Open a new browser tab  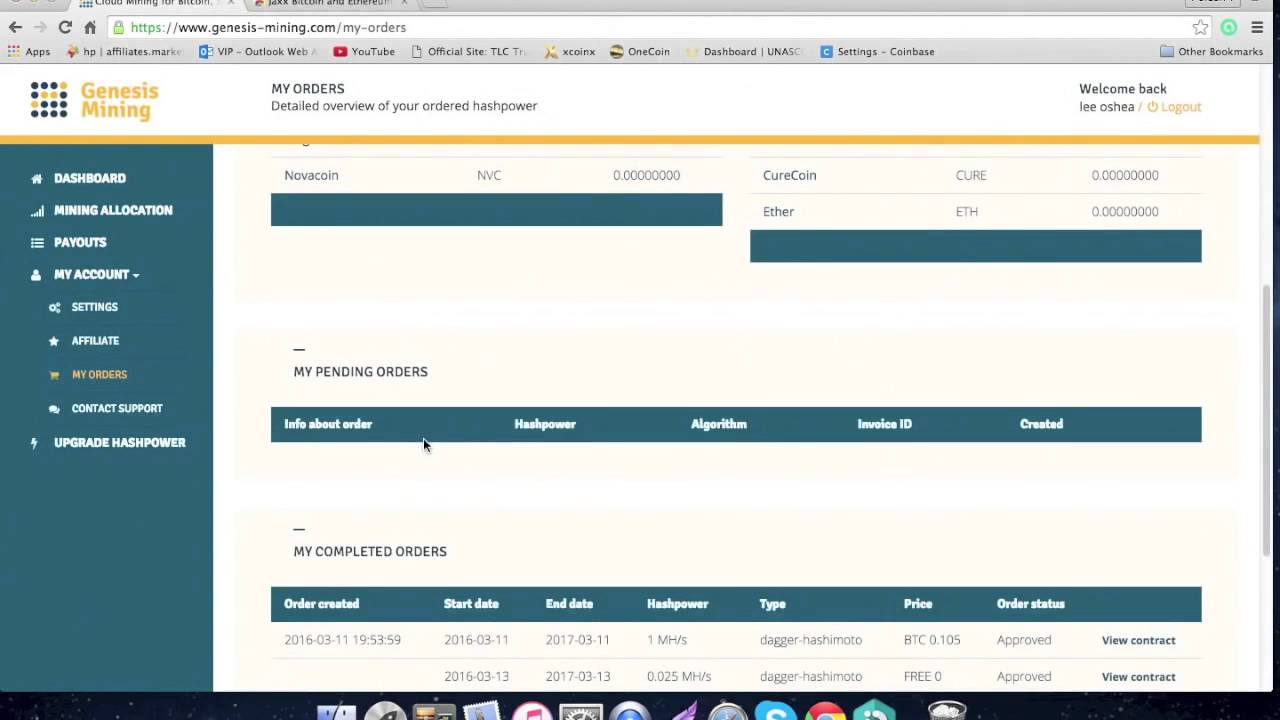[437, 4]
